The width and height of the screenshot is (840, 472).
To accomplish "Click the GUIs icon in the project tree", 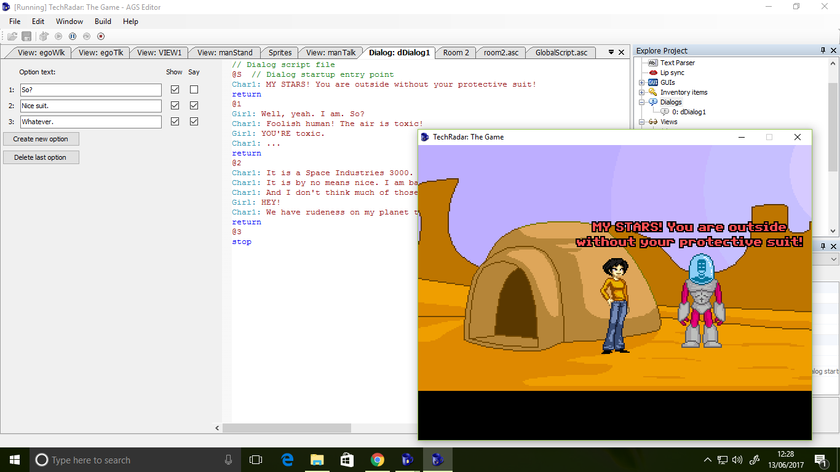I will tap(652, 83).
